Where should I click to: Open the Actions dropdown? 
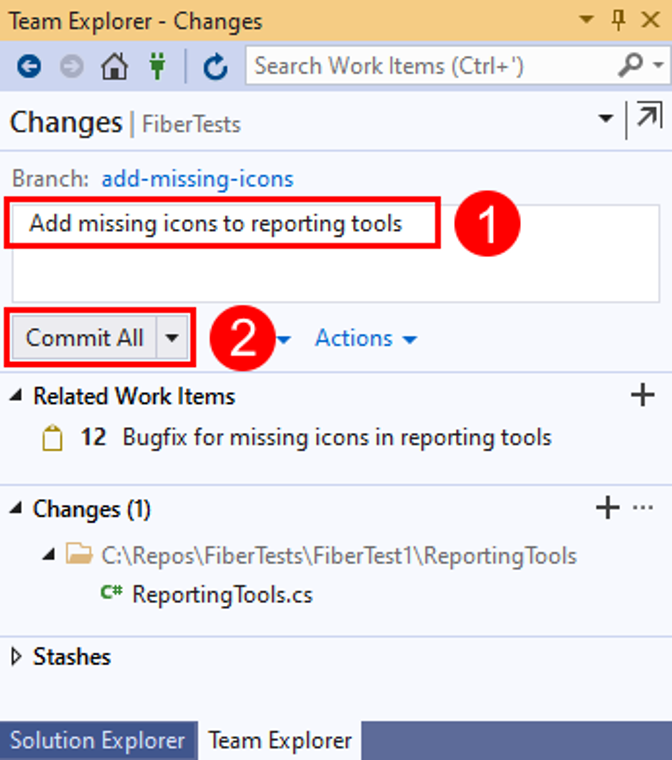coord(366,338)
